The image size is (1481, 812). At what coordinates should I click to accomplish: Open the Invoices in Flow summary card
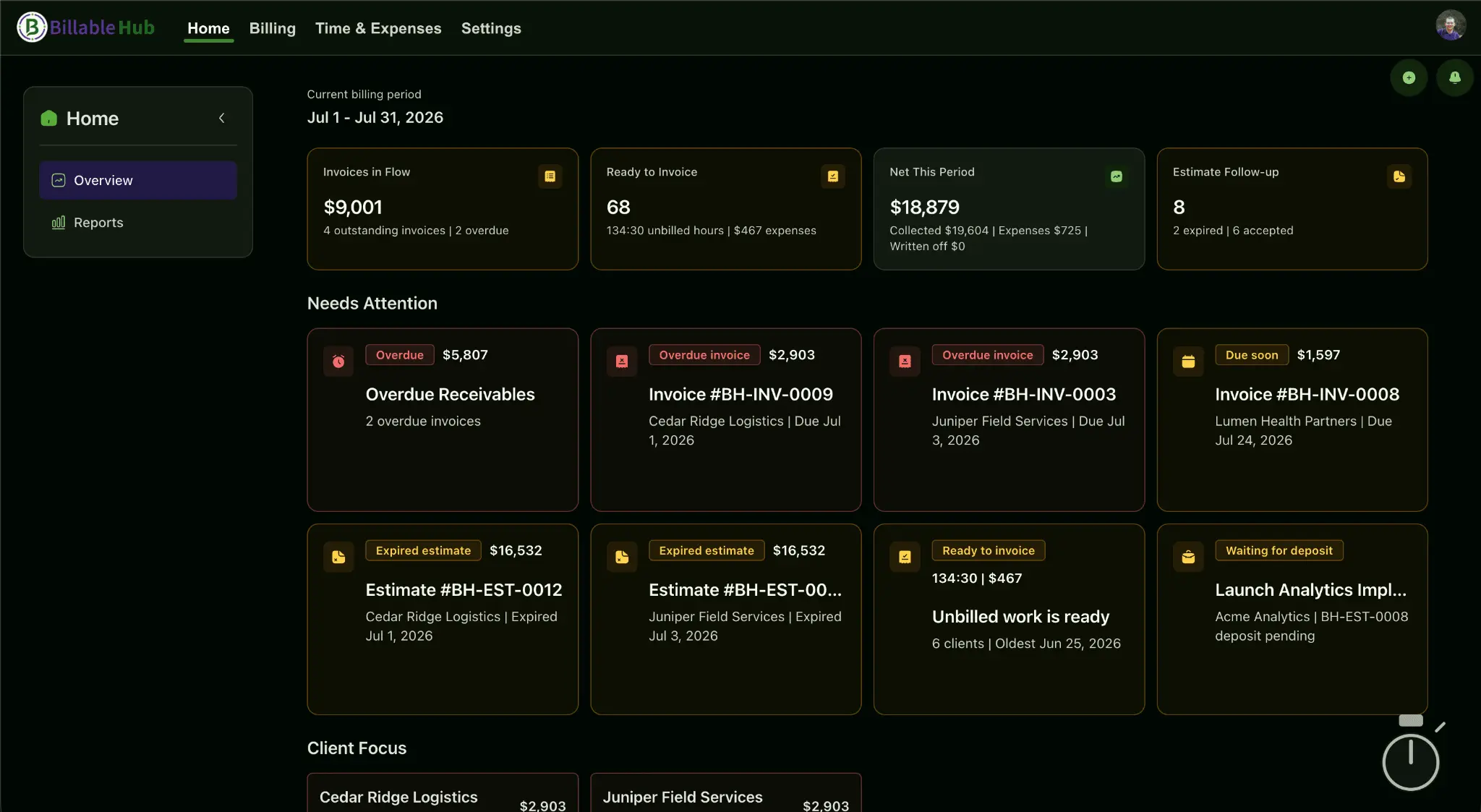[x=443, y=209]
